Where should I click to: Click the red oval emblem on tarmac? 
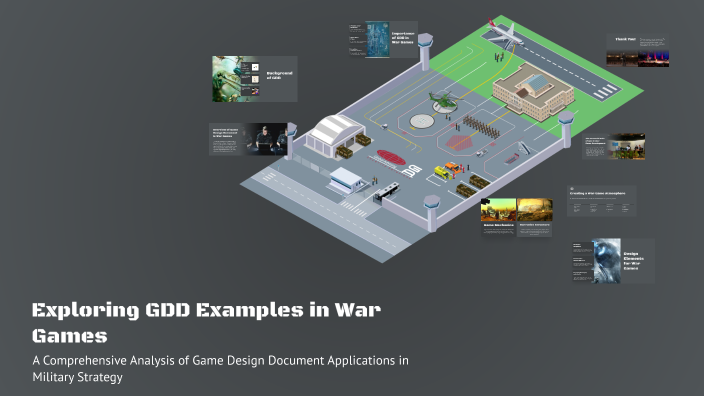391,157
